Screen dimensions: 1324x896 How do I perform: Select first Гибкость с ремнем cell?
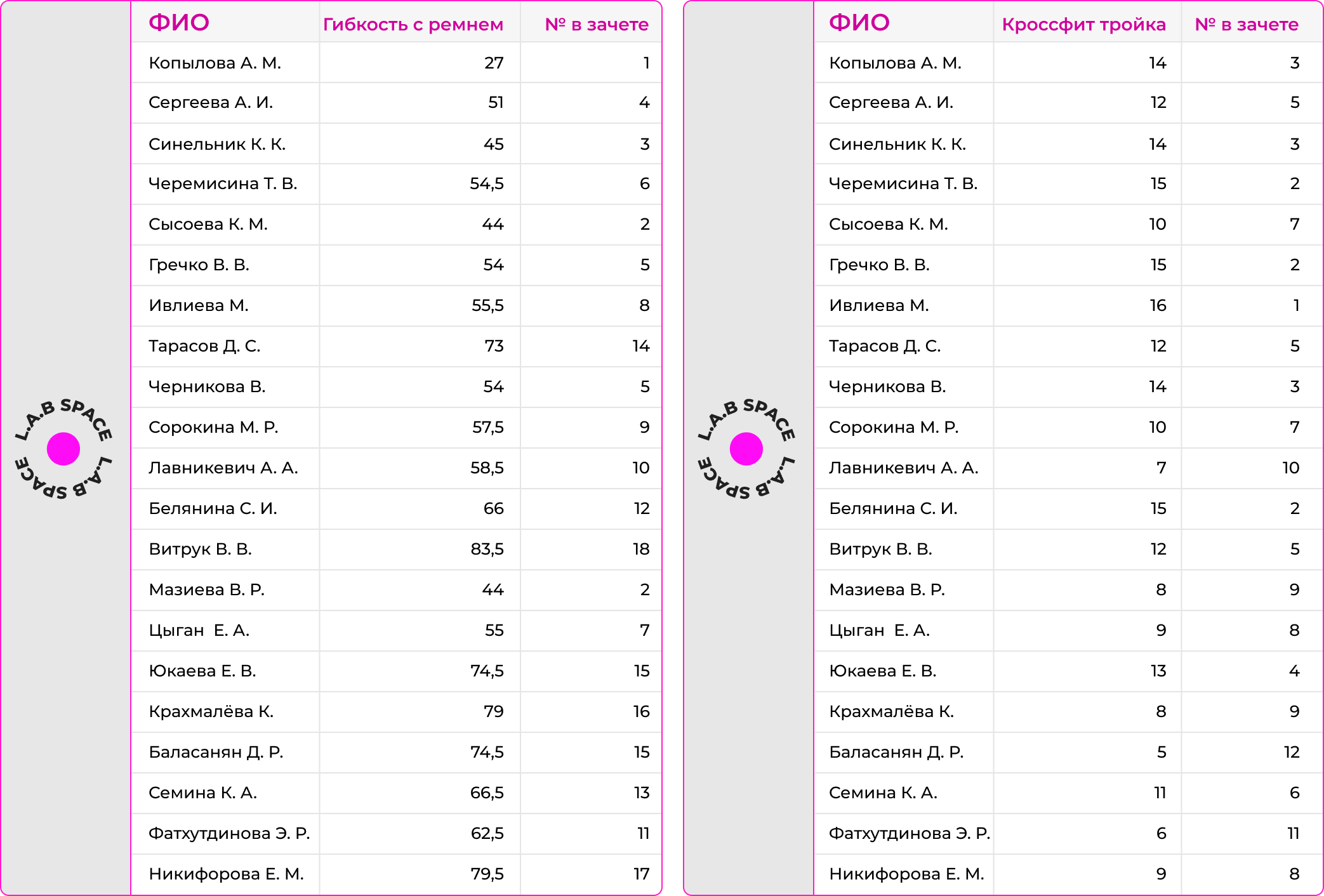(x=420, y=62)
